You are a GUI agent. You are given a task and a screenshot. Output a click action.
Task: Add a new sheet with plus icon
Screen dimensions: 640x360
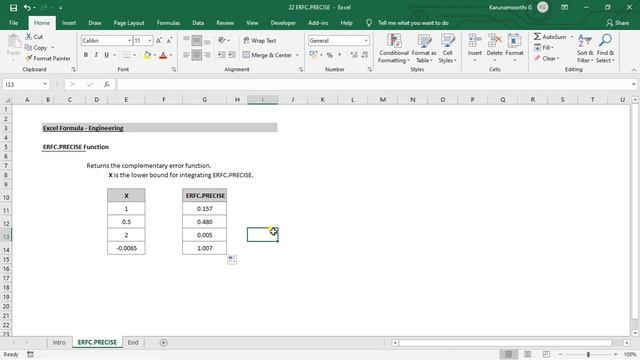[x=163, y=342]
